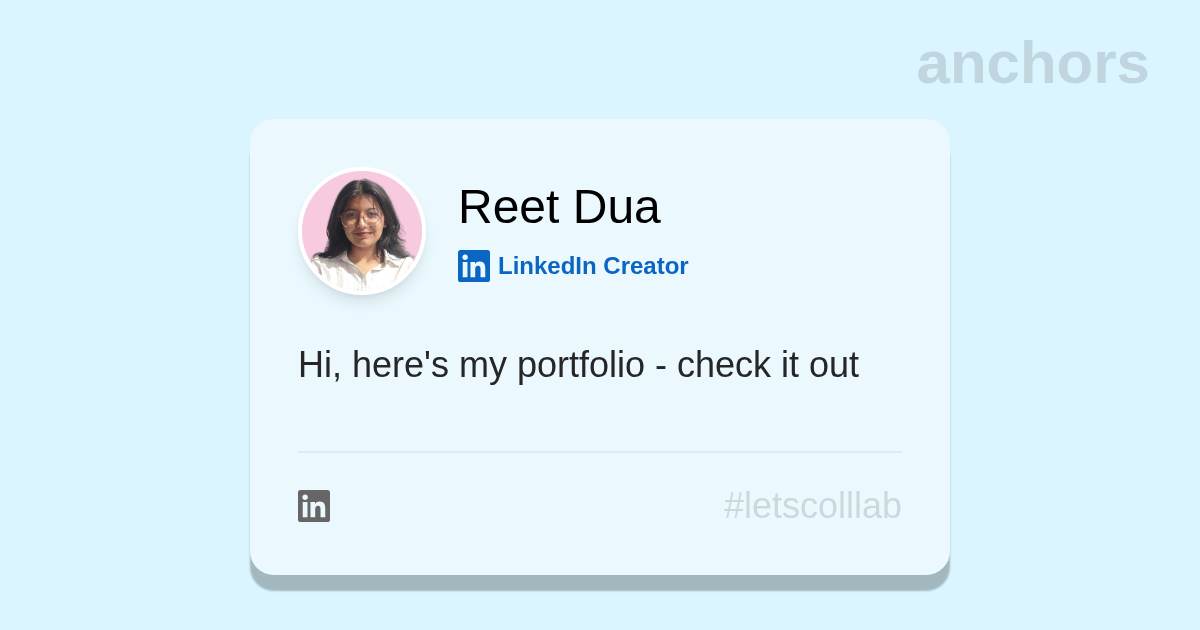Open the #letscolllab hashtag
1200x630 pixels.
[x=812, y=506]
